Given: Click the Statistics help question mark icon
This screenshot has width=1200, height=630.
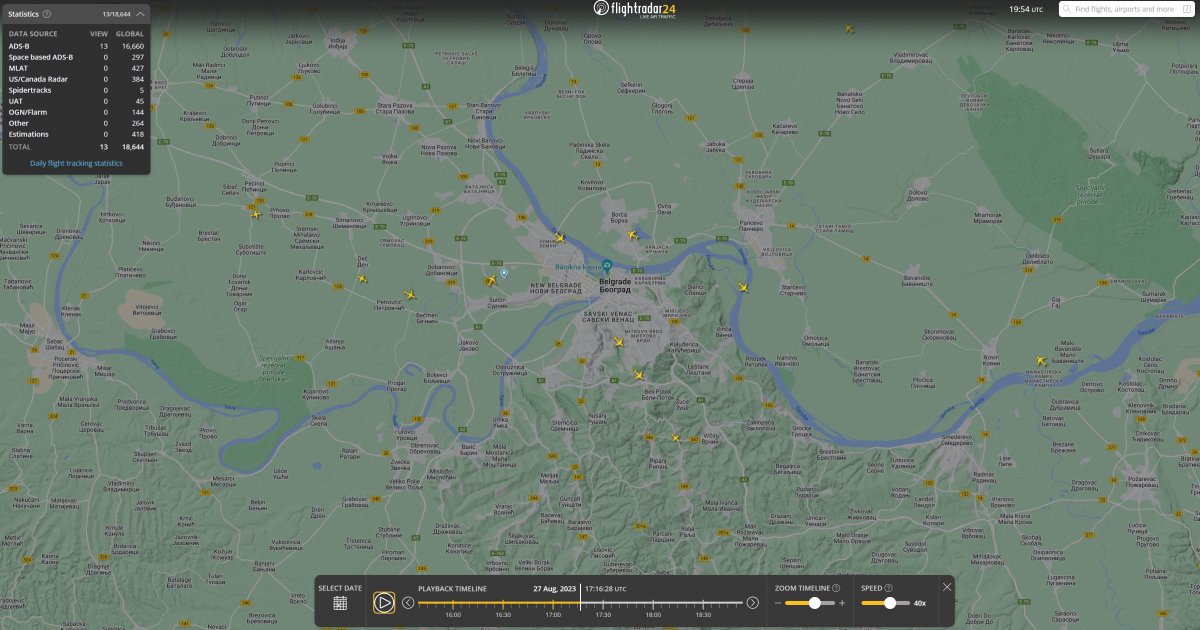Looking at the screenshot, I should point(47,14).
